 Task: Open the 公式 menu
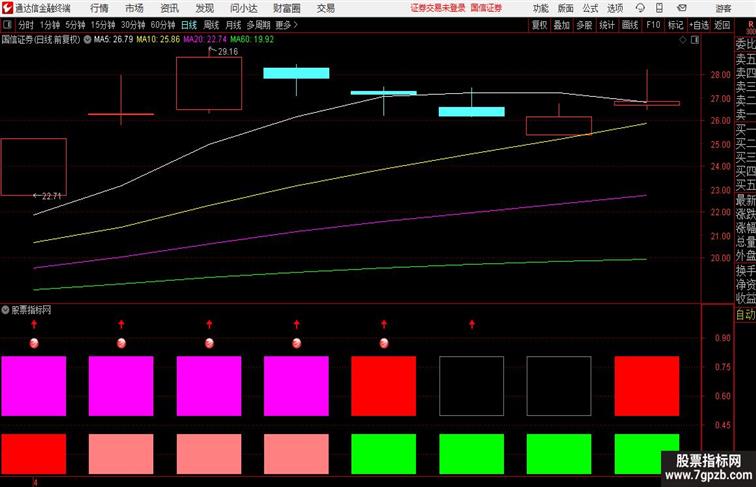click(590, 8)
